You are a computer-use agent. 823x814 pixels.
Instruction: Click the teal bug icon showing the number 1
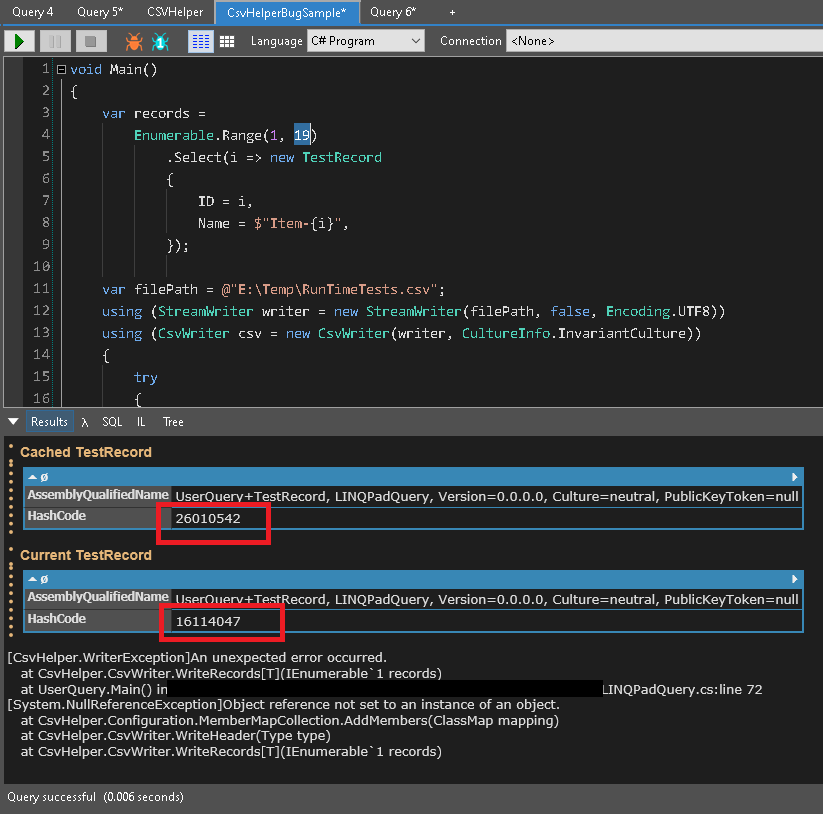160,41
